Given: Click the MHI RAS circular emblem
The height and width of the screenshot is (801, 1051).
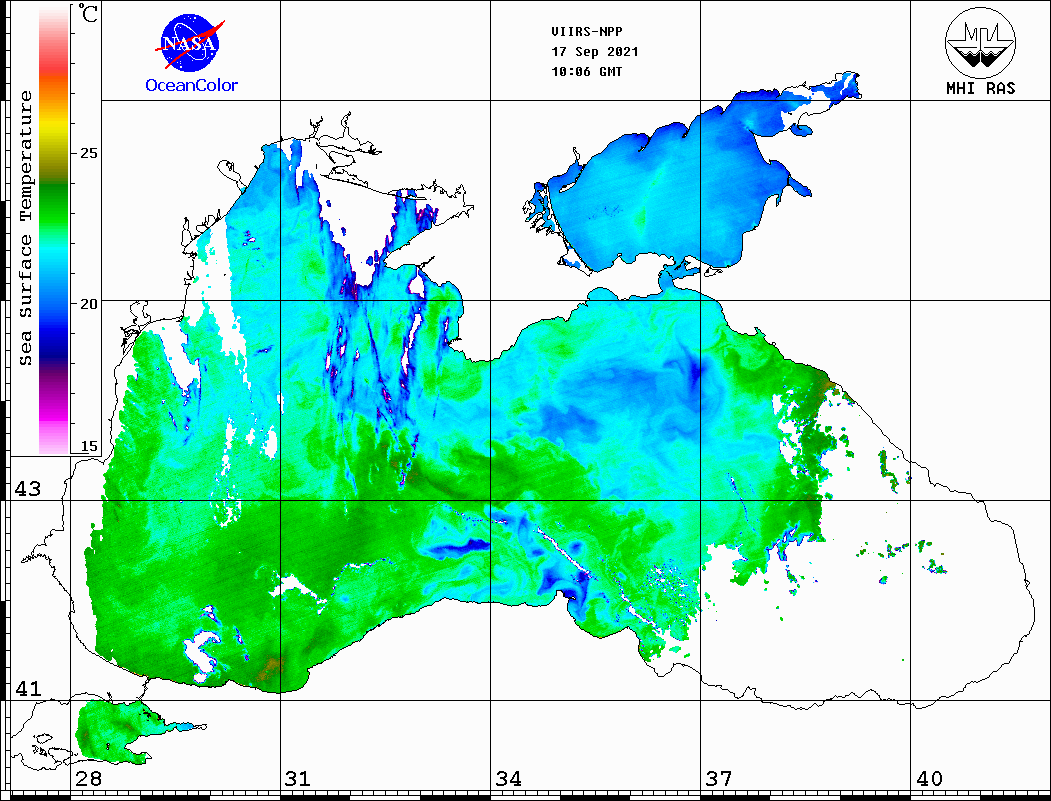Looking at the screenshot, I should point(980,42).
